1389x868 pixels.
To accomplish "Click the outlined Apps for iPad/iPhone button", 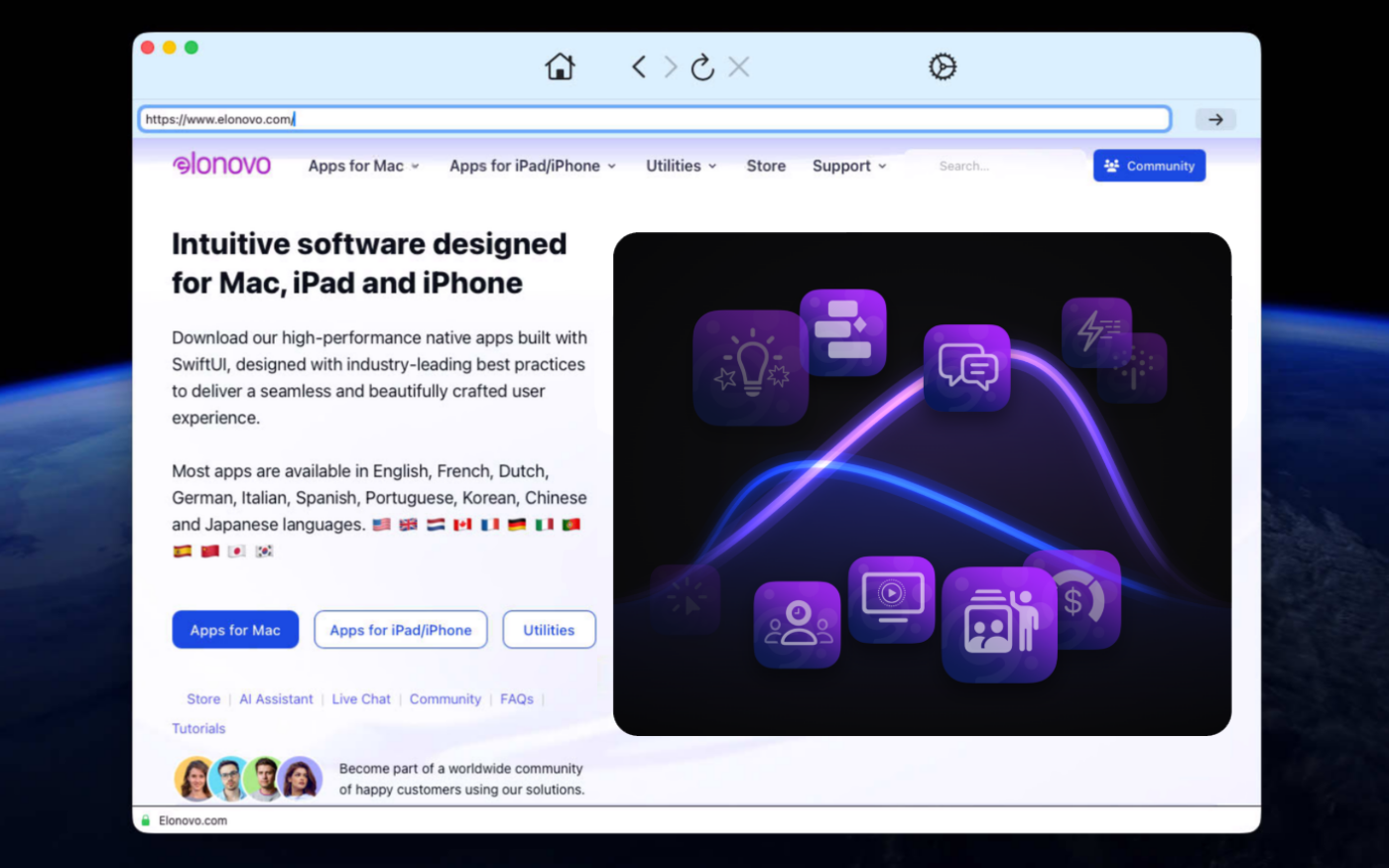I will pos(401,630).
